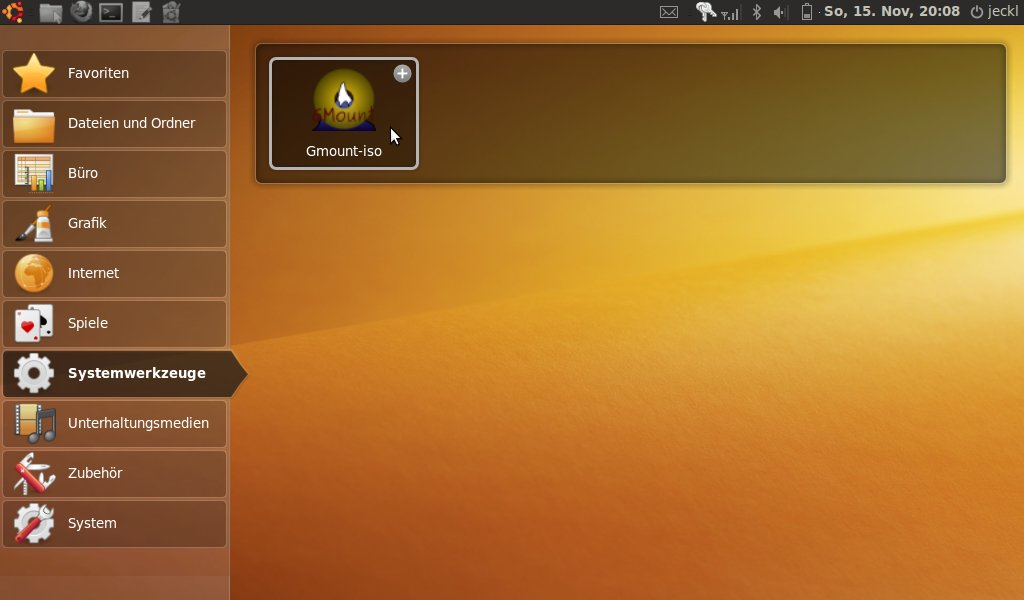The width and height of the screenshot is (1024, 600).
Task: Select the Systemwerkzeuge category
Action: (124, 373)
